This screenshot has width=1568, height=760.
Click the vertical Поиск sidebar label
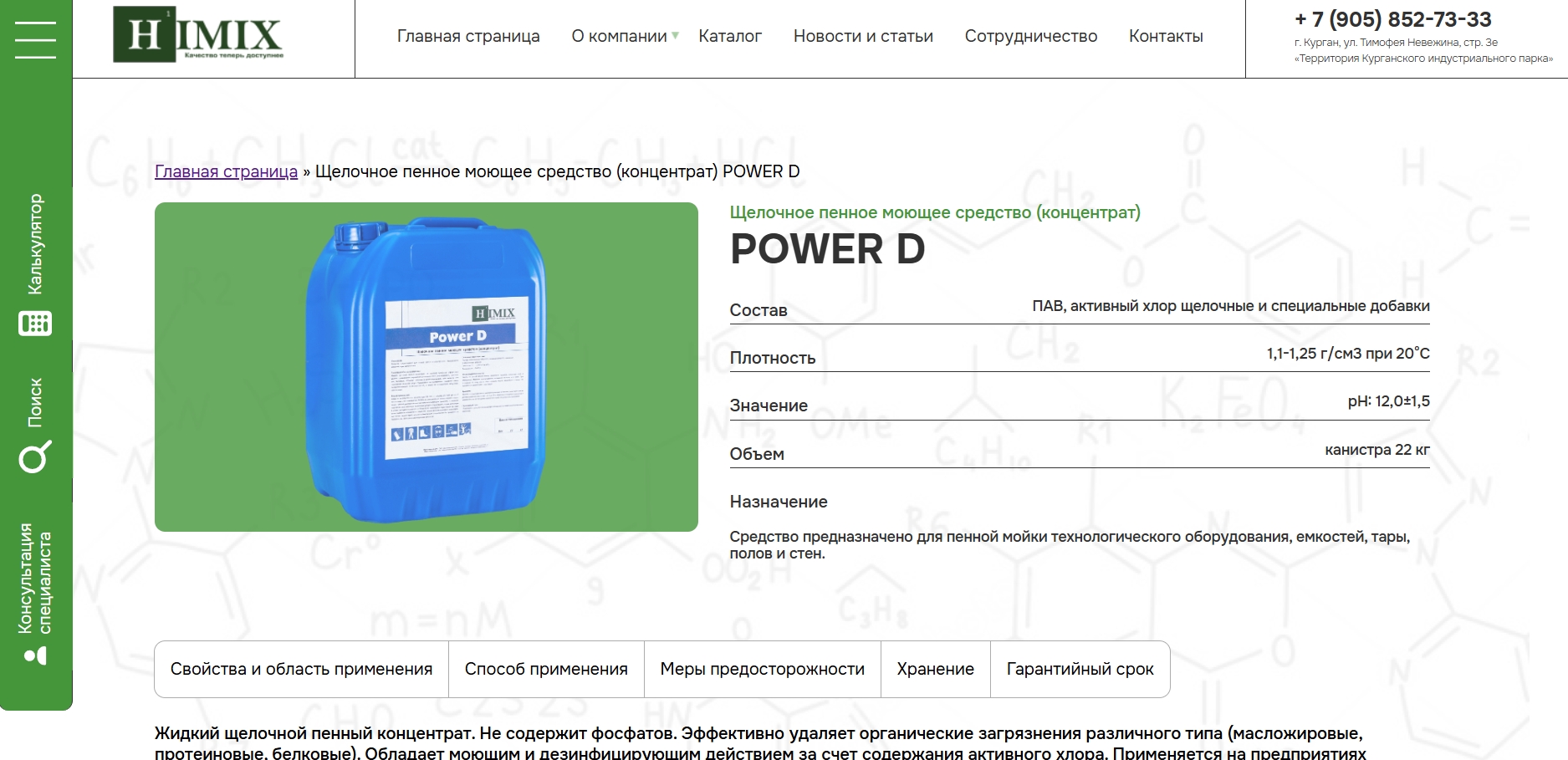[35, 402]
